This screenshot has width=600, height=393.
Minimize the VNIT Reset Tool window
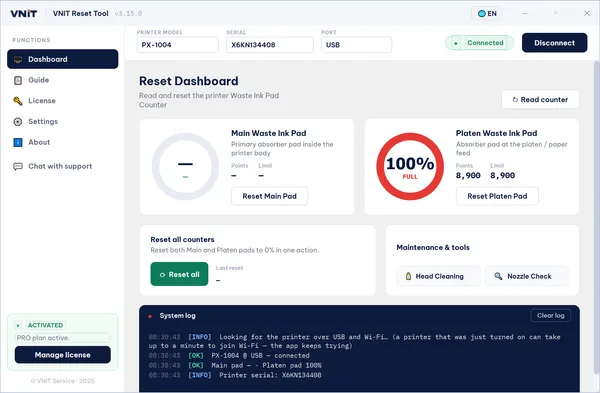[x=525, y=13]
